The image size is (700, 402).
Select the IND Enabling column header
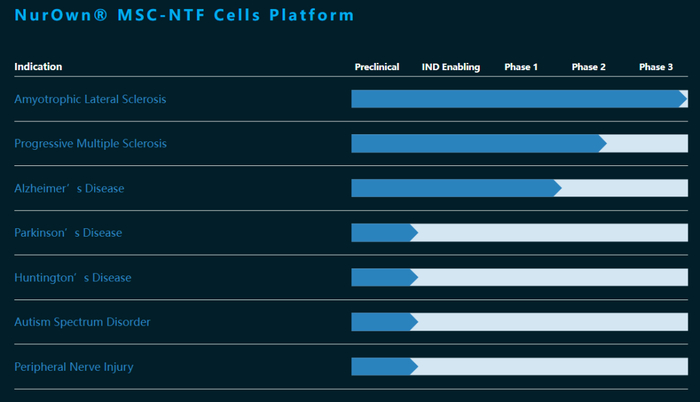point(451,67)
